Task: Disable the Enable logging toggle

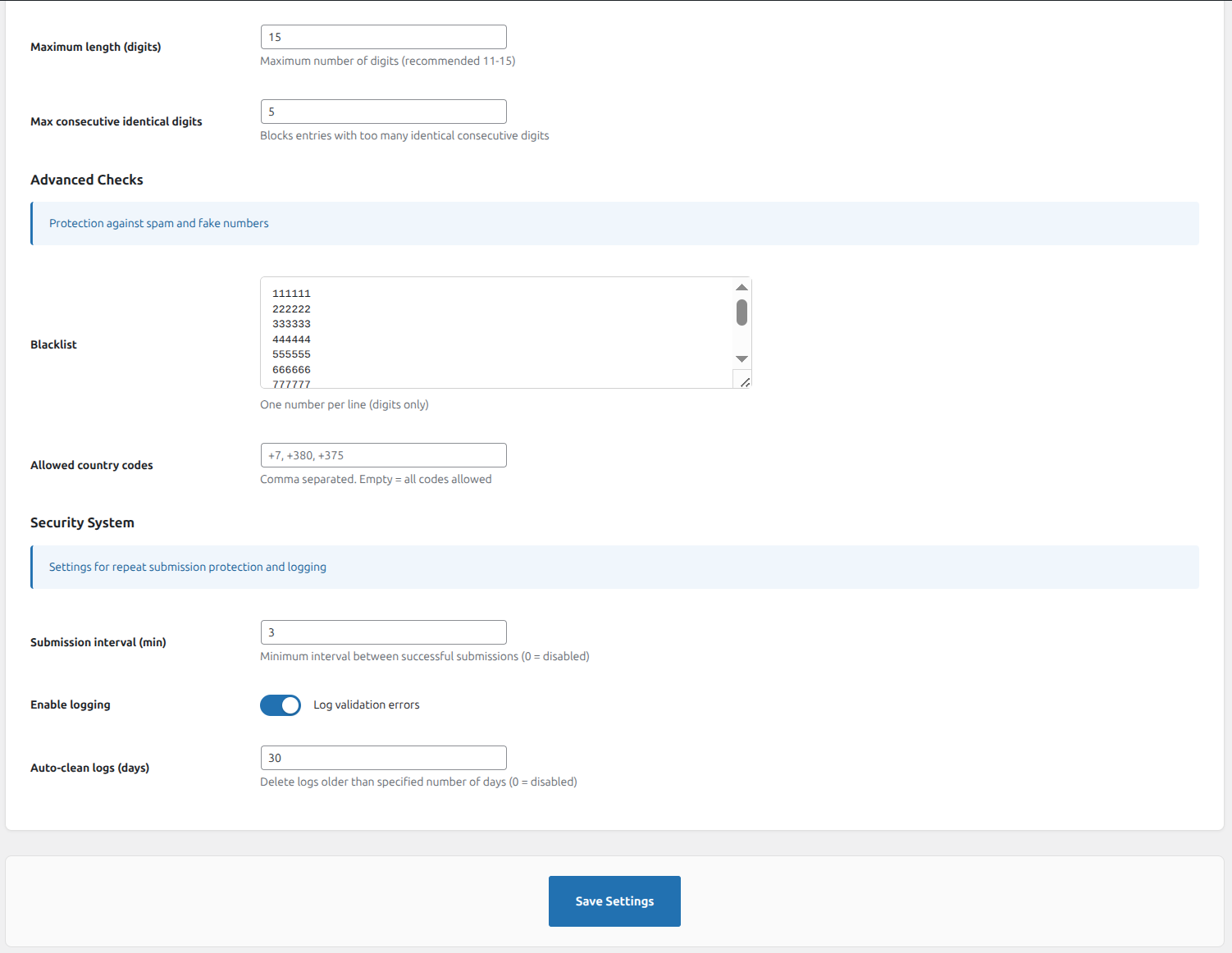Action: [x=281, y=704]
